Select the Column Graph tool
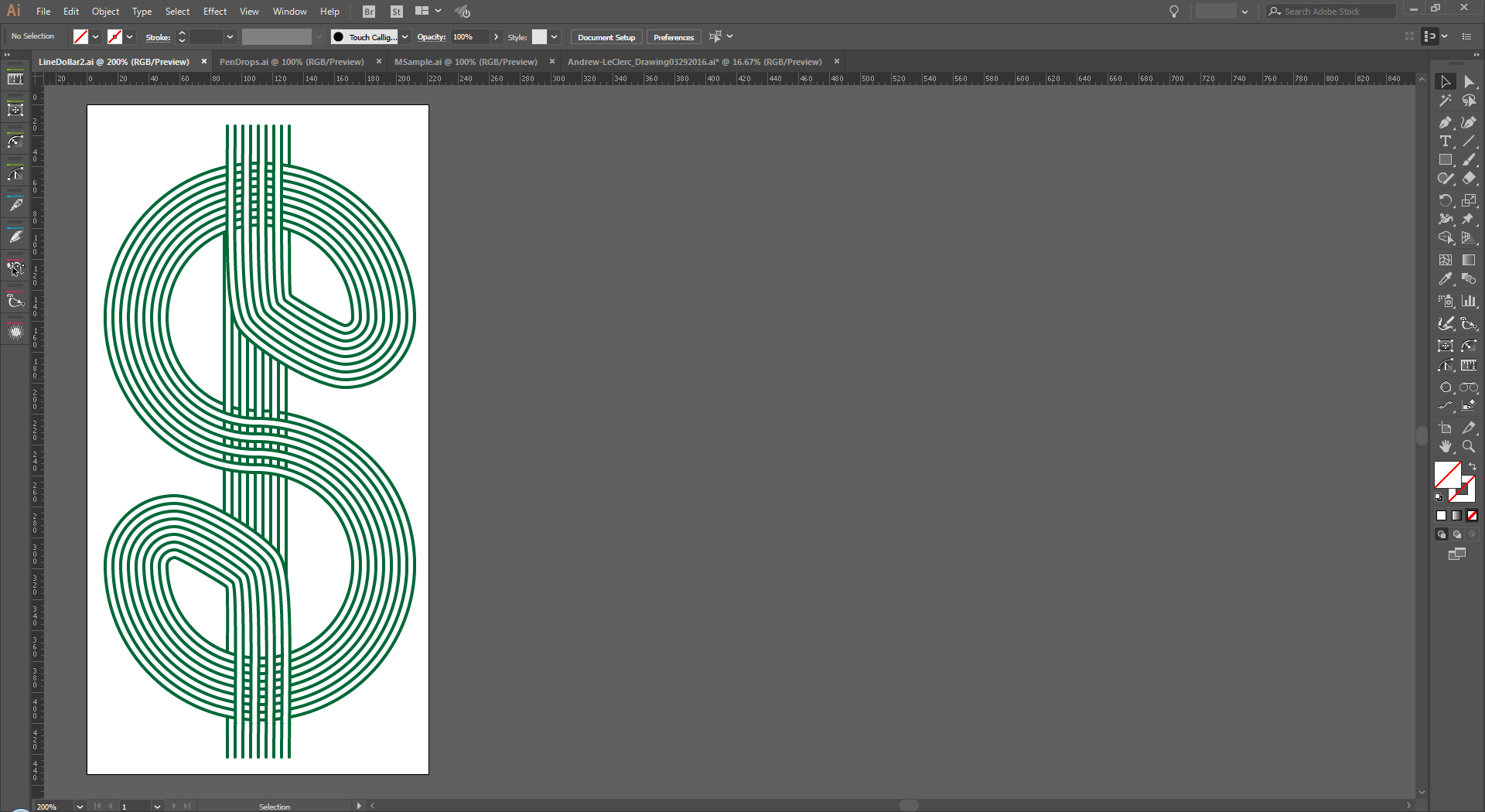The width and height of the screenshot is (1485, 812). (1469, 301)
